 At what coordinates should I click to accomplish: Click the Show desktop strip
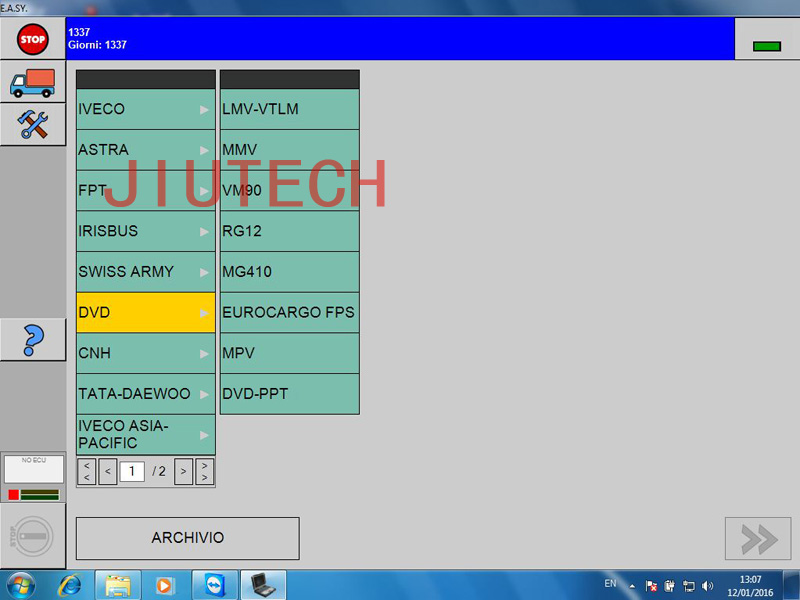pos(791,585)
